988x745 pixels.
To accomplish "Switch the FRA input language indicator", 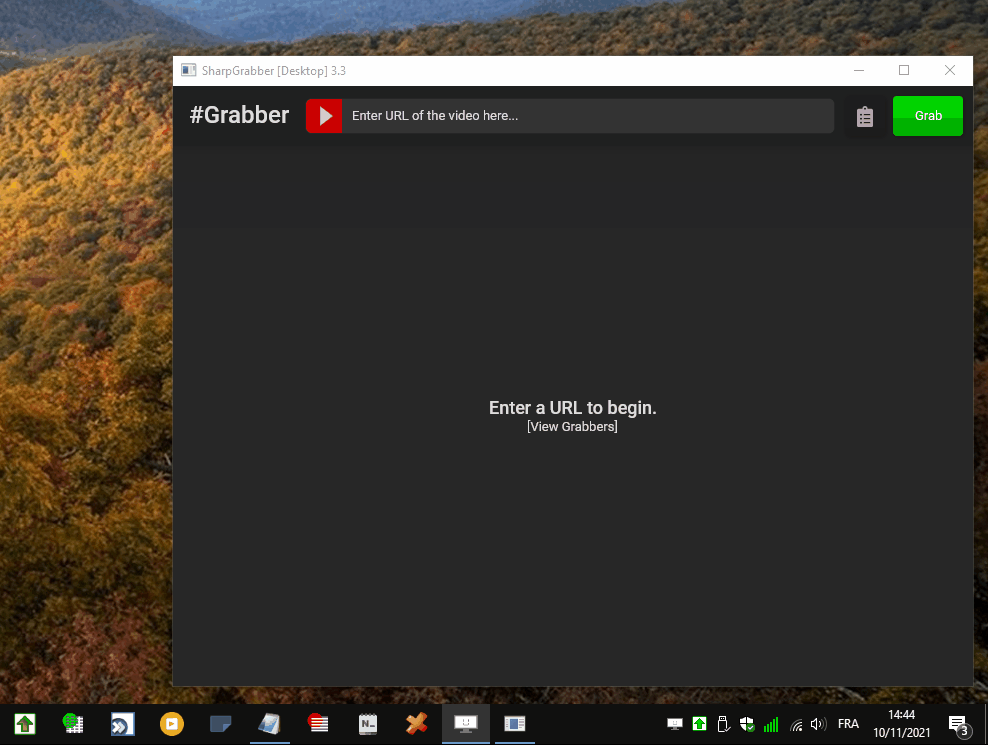I will 848,724.
